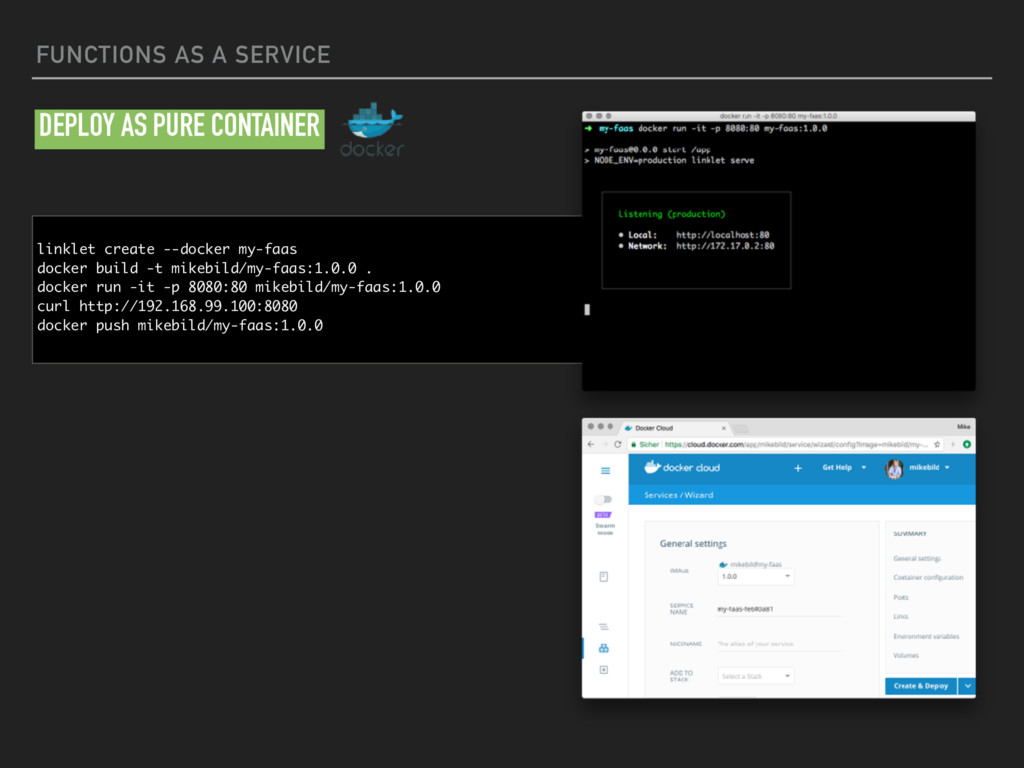
Task: Click the terminal window title bar
Action: tap(778, 116)
